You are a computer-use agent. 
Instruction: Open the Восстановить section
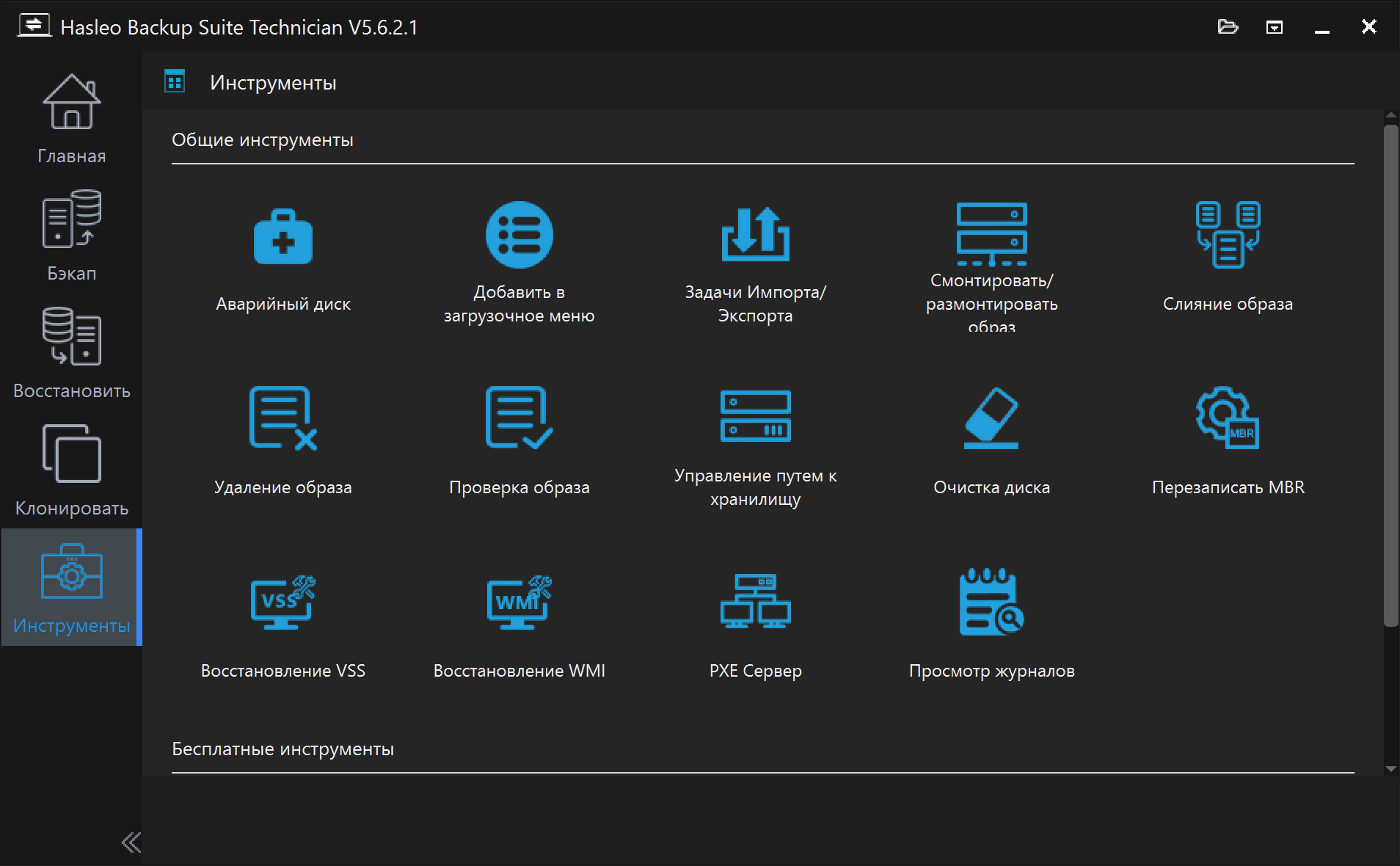[x=71, y=354]
